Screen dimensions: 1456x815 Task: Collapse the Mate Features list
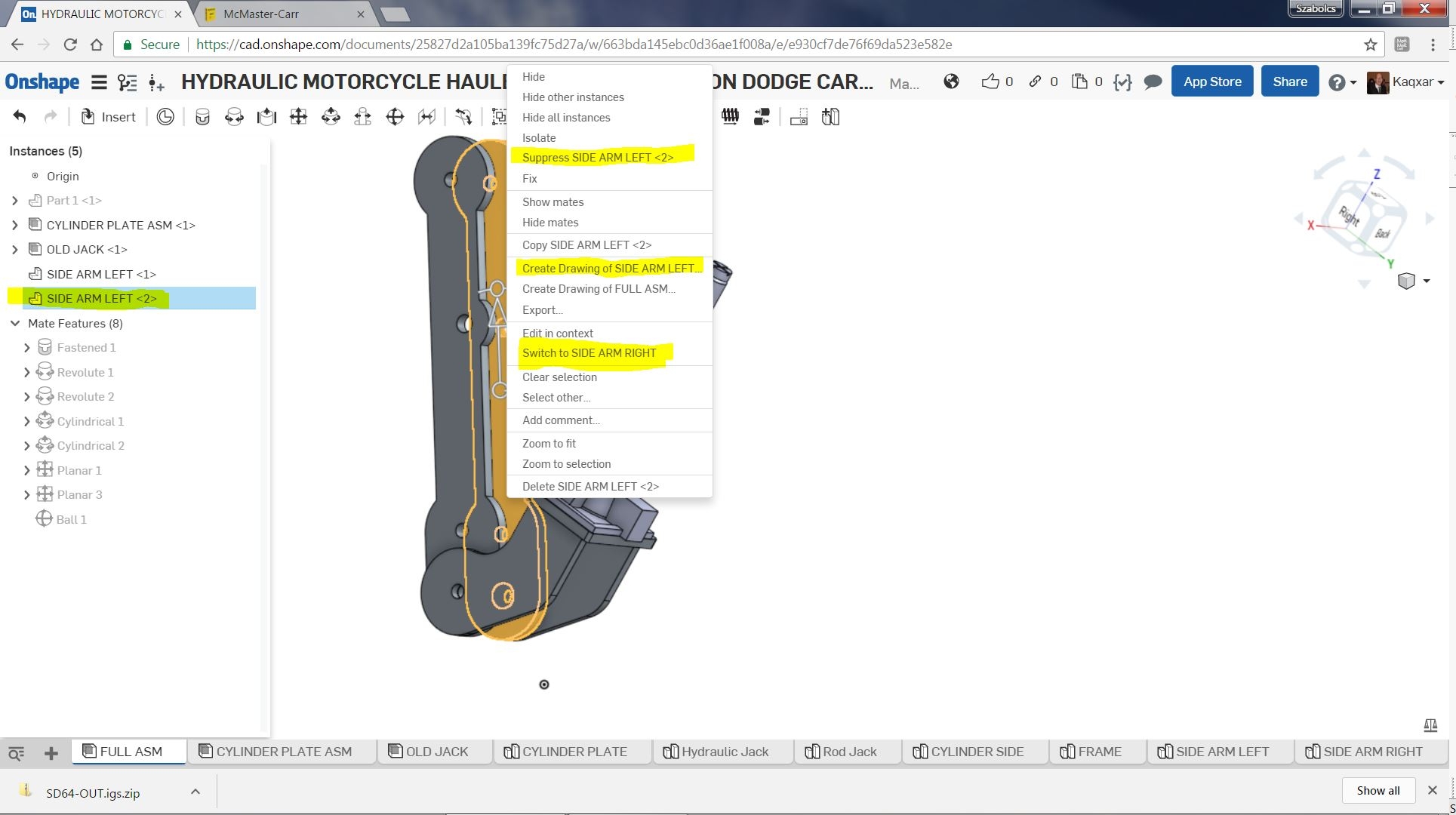[x=15, y=323]
